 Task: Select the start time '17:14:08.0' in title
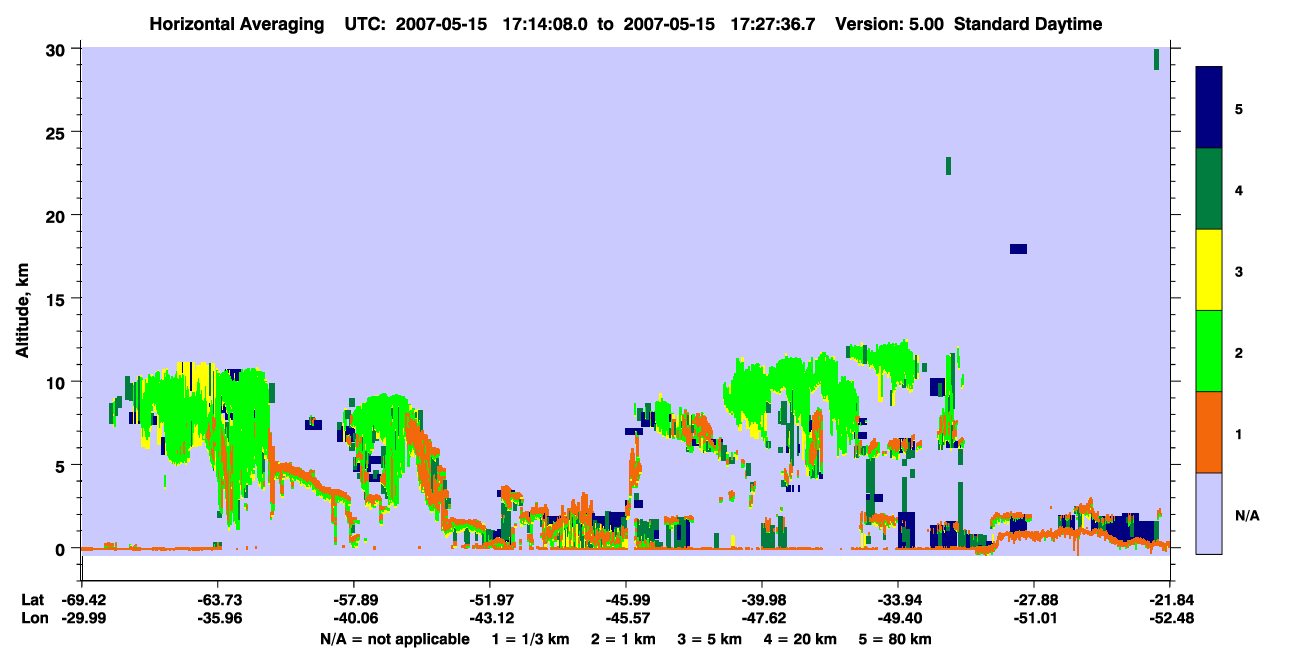click(x=545, y=24)
